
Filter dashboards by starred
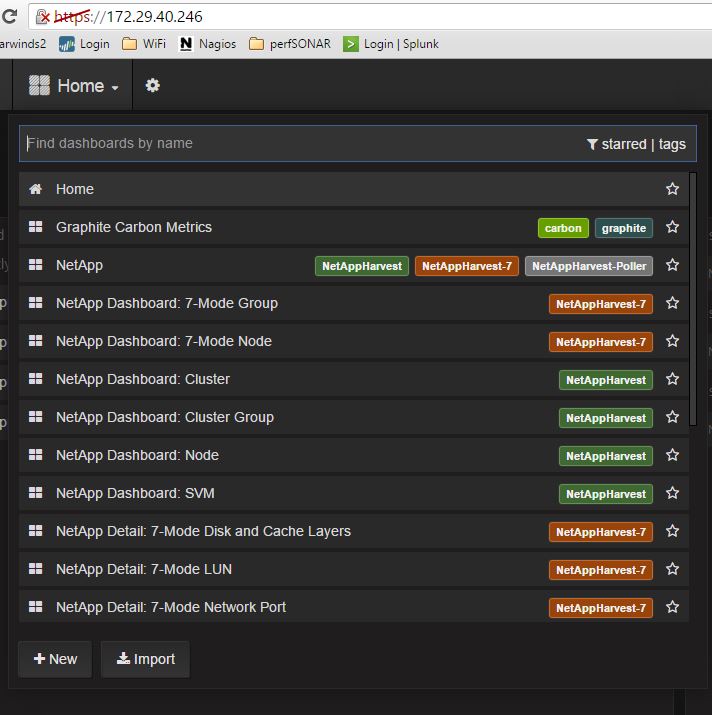[622, 144]
